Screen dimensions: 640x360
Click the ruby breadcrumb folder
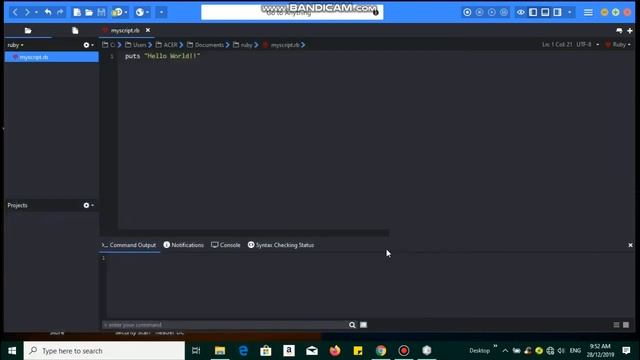click(243, 45)
